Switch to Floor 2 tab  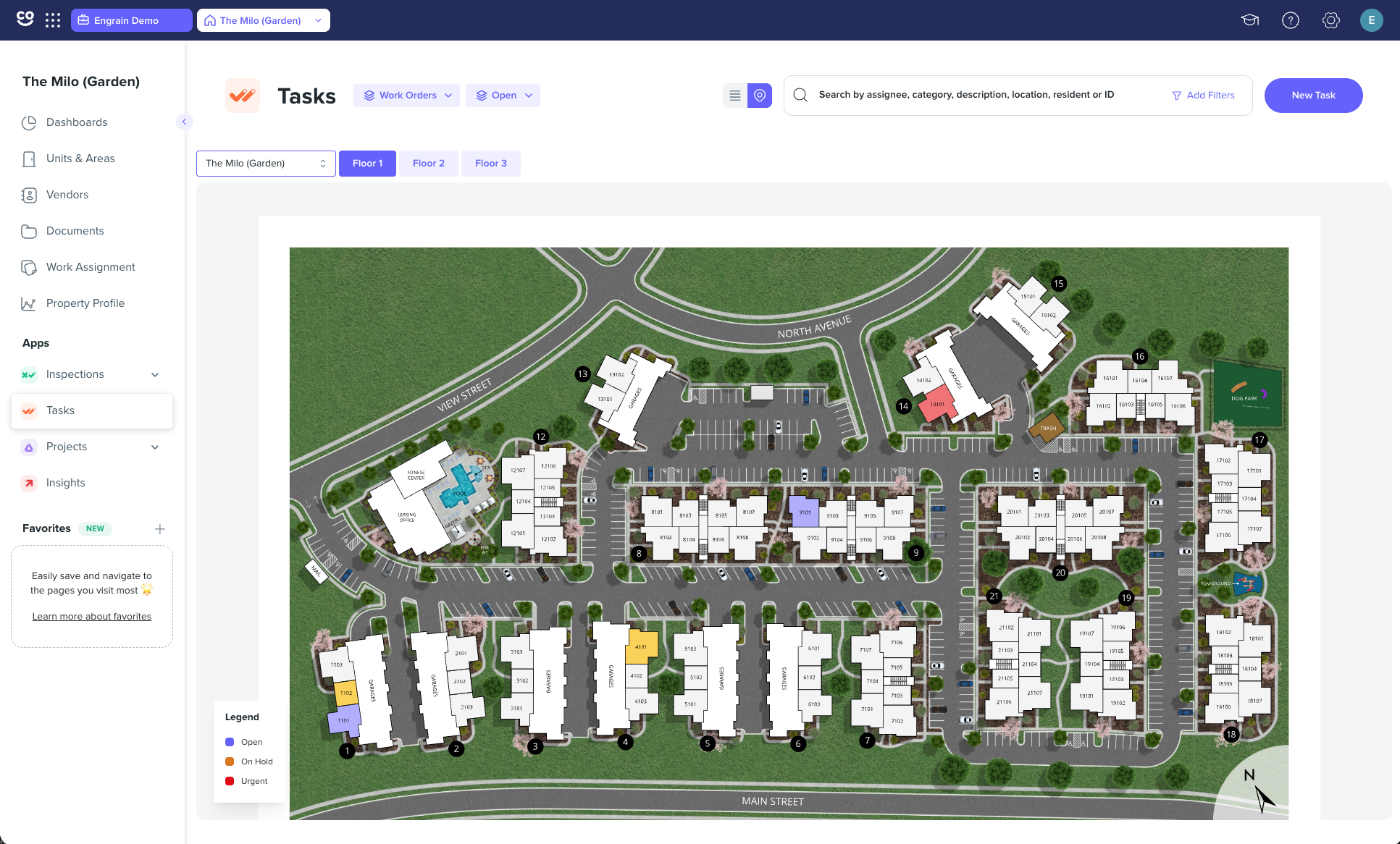[429, 164]
